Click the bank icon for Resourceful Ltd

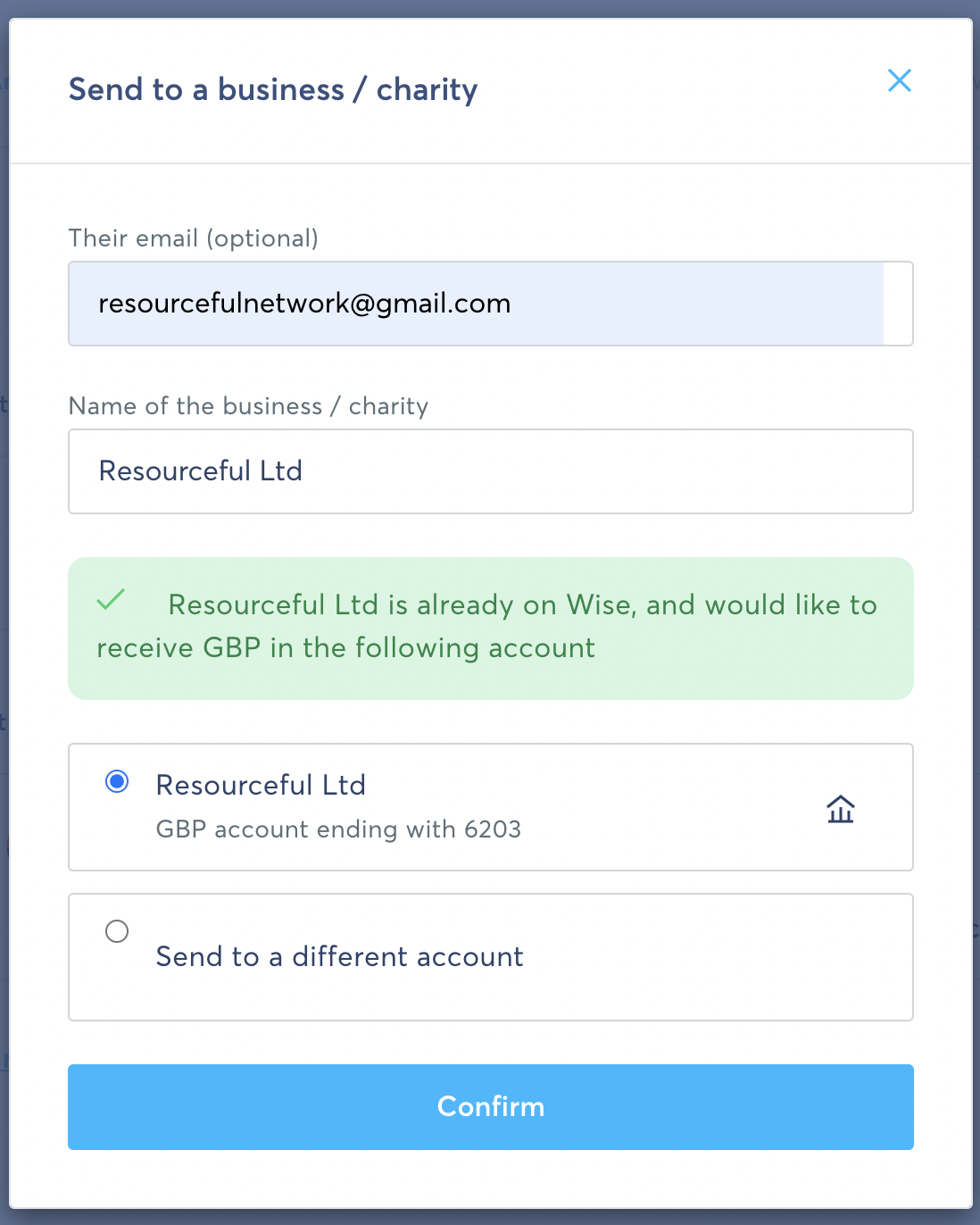coord(840,809)
